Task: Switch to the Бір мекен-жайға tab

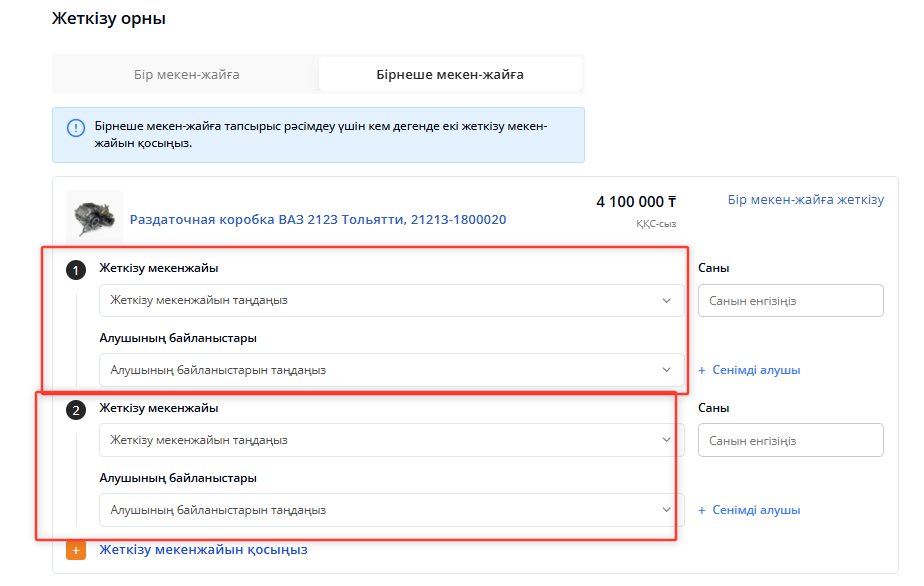Action: pos(186,74)
